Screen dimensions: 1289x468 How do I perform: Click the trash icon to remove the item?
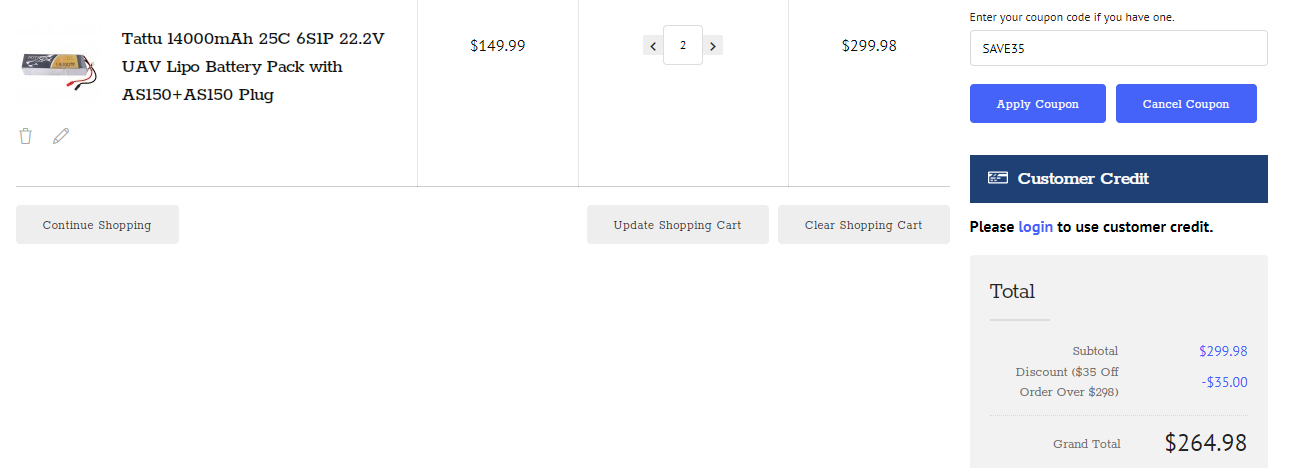click(26, 136)
